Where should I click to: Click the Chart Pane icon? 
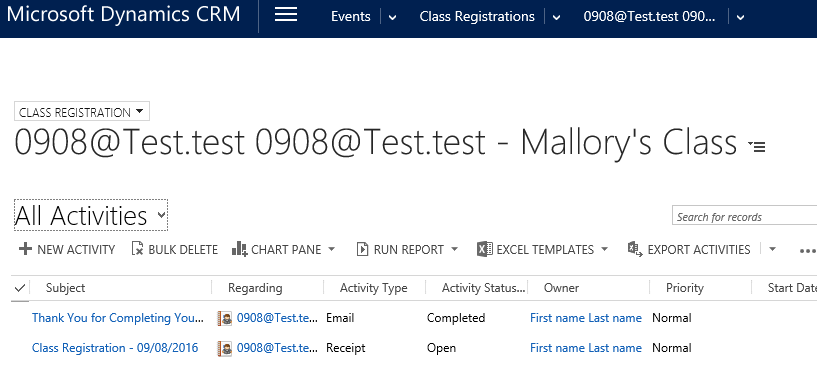point(239,249)
